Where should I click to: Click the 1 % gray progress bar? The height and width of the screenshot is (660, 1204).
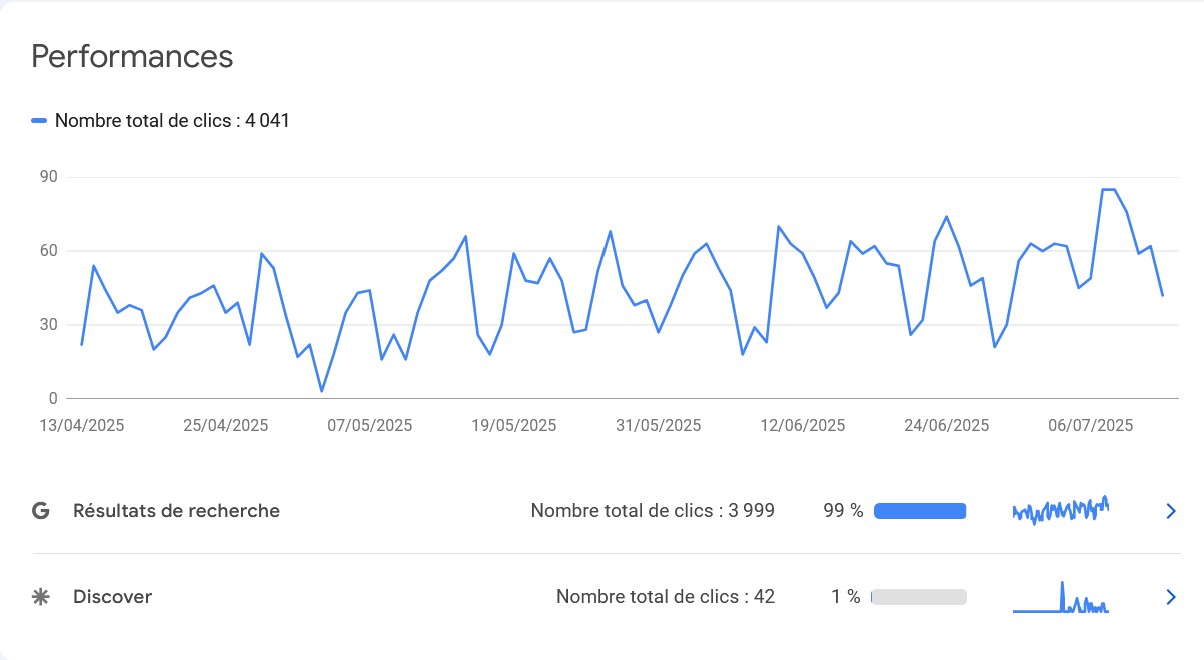[919, 597]
